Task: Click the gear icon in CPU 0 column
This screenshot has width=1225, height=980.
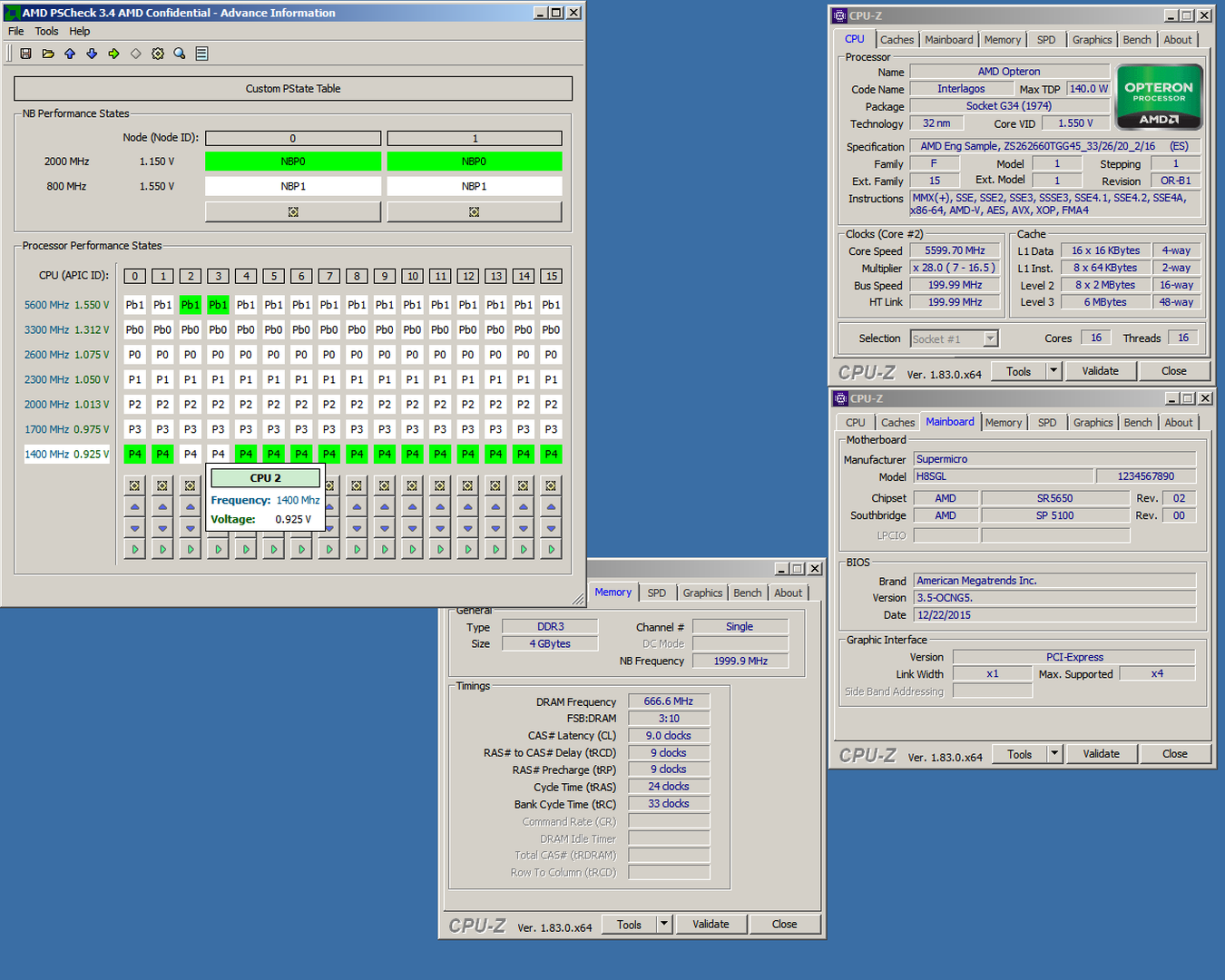Action: point(134,485)
